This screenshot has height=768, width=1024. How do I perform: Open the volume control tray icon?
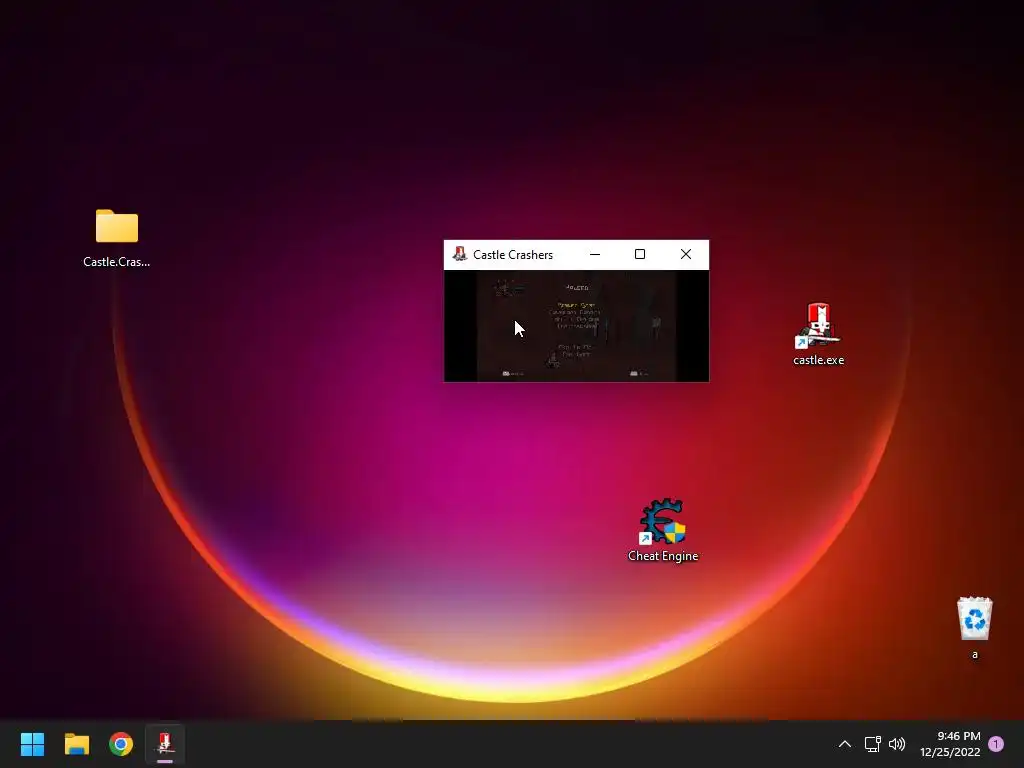(897, 744)
